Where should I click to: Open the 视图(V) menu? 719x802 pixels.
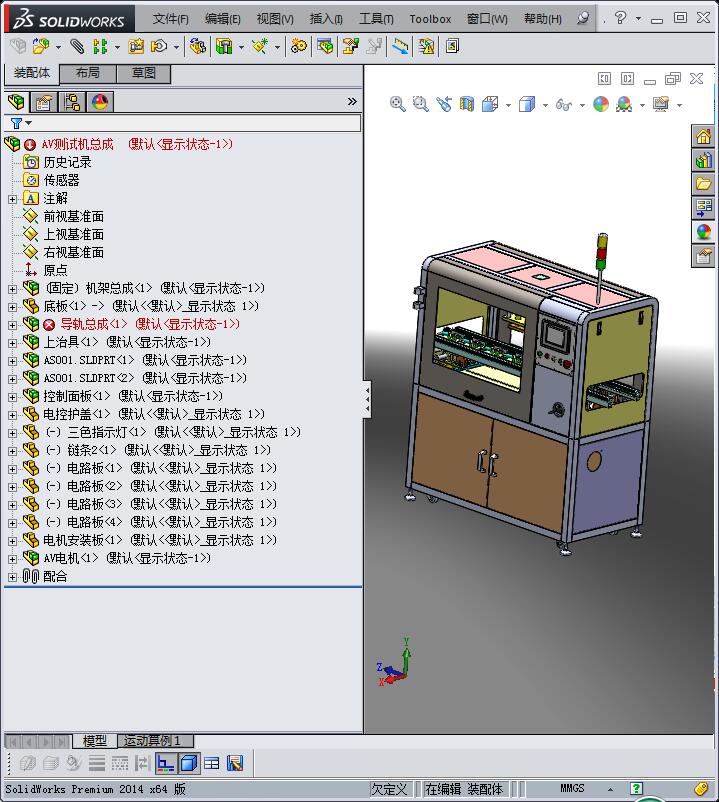click(275, 19)
